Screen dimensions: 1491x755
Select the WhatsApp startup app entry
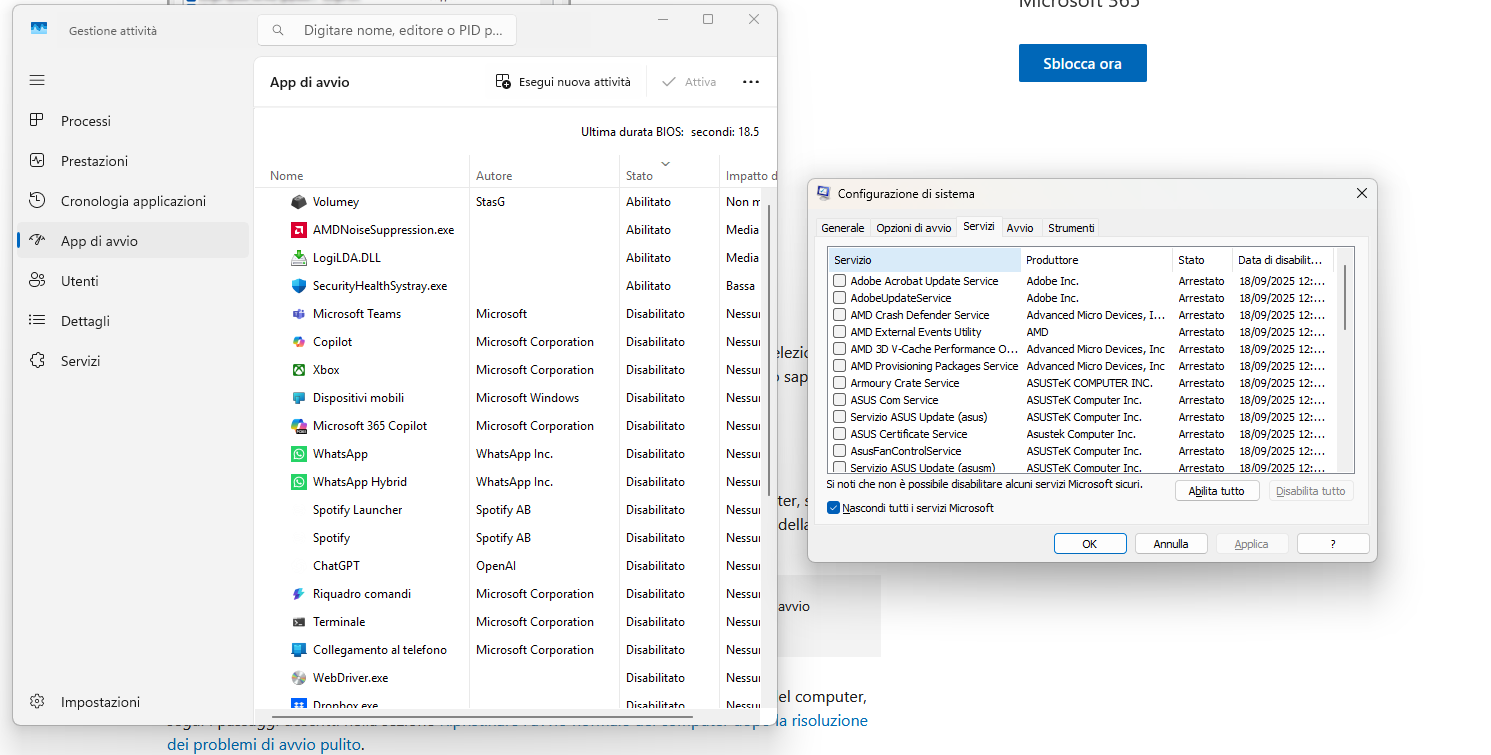[340, 454]
